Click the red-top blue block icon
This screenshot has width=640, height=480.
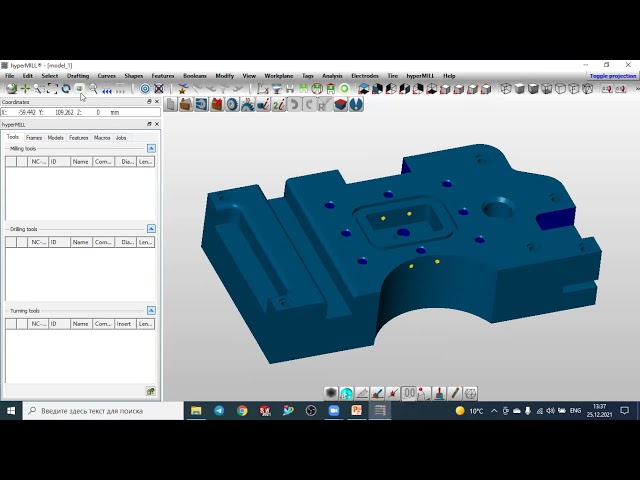340,104
